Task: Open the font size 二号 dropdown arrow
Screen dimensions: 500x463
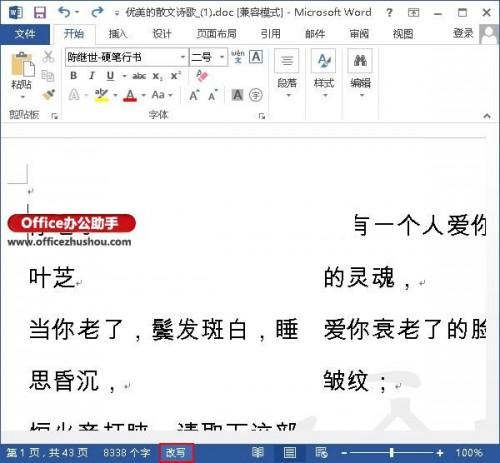Action: click(222, 57)
